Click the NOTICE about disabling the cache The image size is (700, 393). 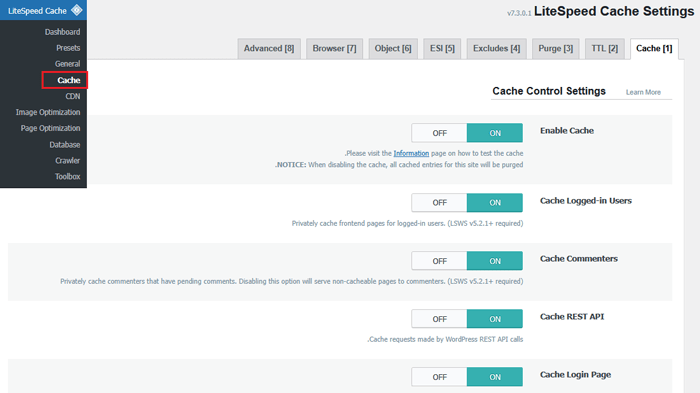pyautogui.click(x=399, y=165)
